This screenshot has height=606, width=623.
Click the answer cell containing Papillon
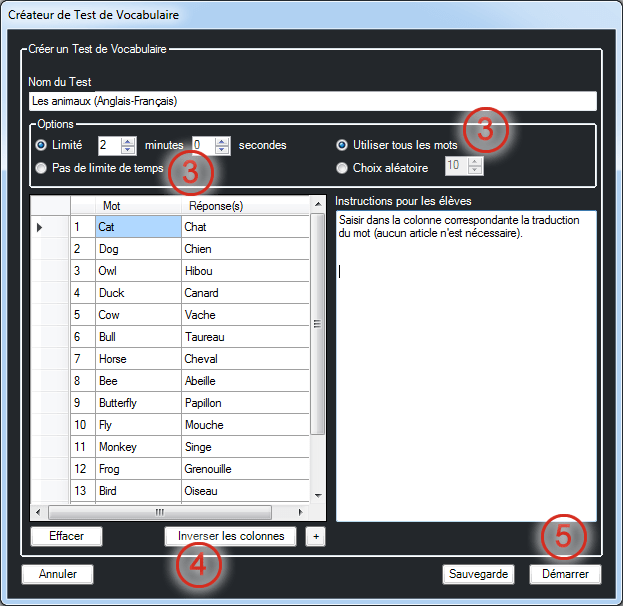click(245, 403)
